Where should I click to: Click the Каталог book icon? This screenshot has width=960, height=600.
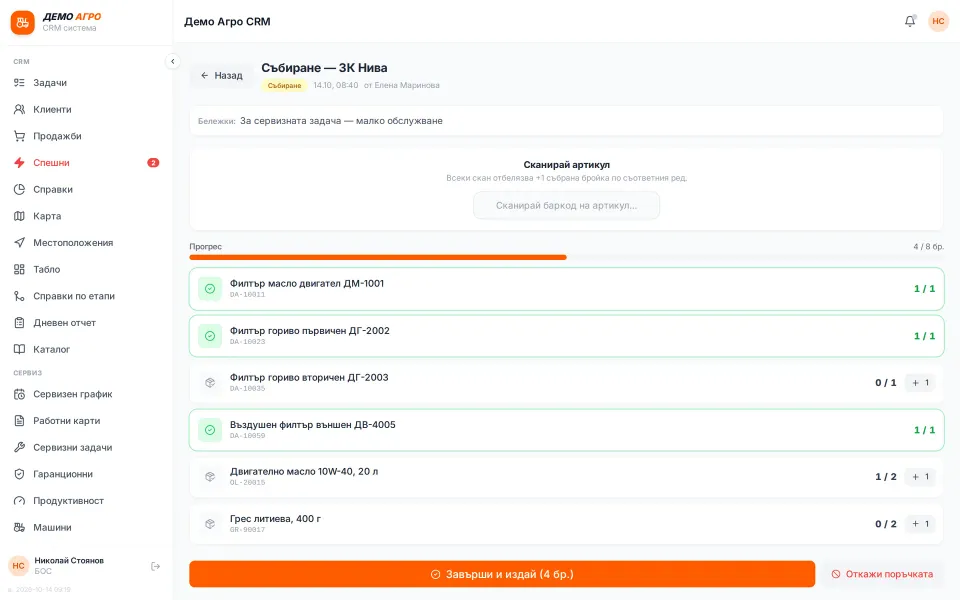tap(20, 349)
